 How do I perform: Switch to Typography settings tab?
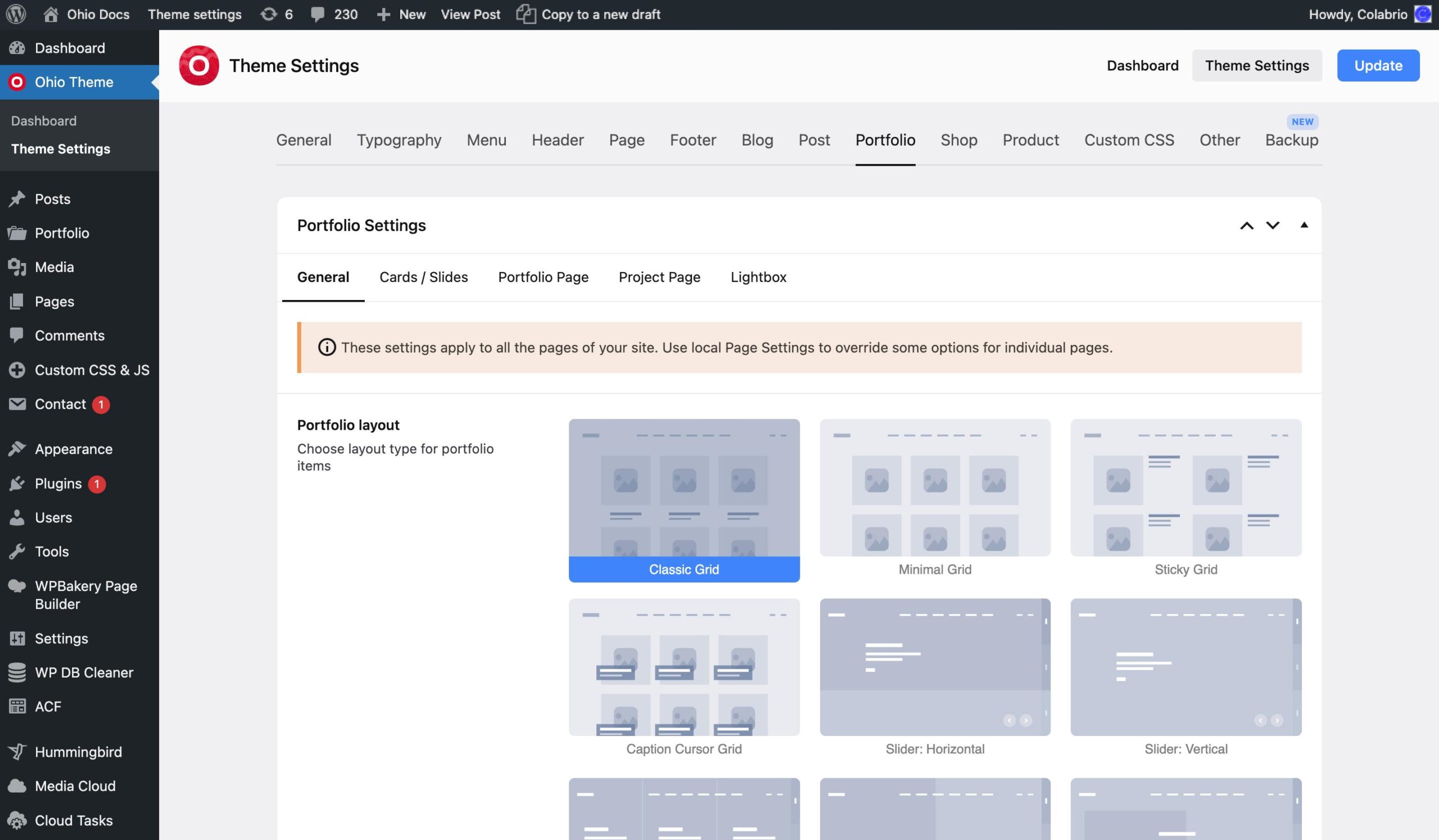399,140
